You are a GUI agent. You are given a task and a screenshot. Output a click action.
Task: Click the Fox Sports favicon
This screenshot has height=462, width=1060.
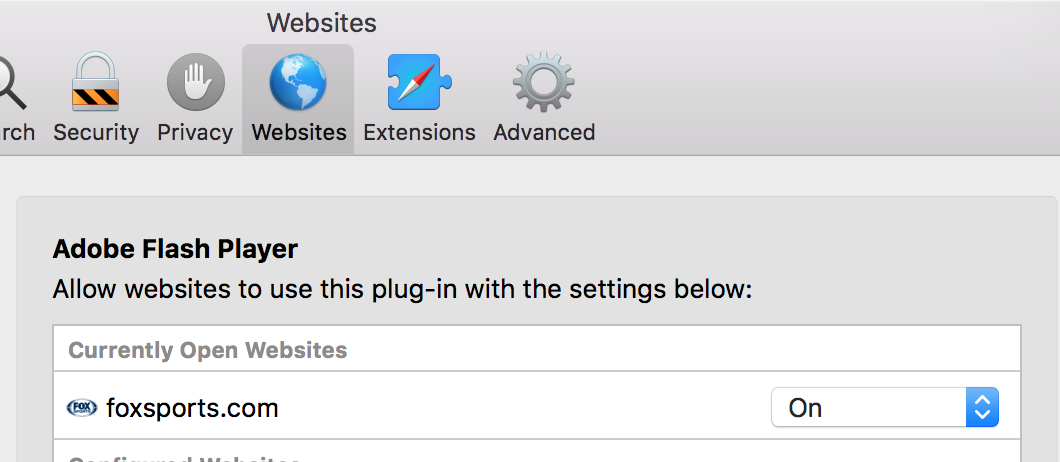(82, 408)
